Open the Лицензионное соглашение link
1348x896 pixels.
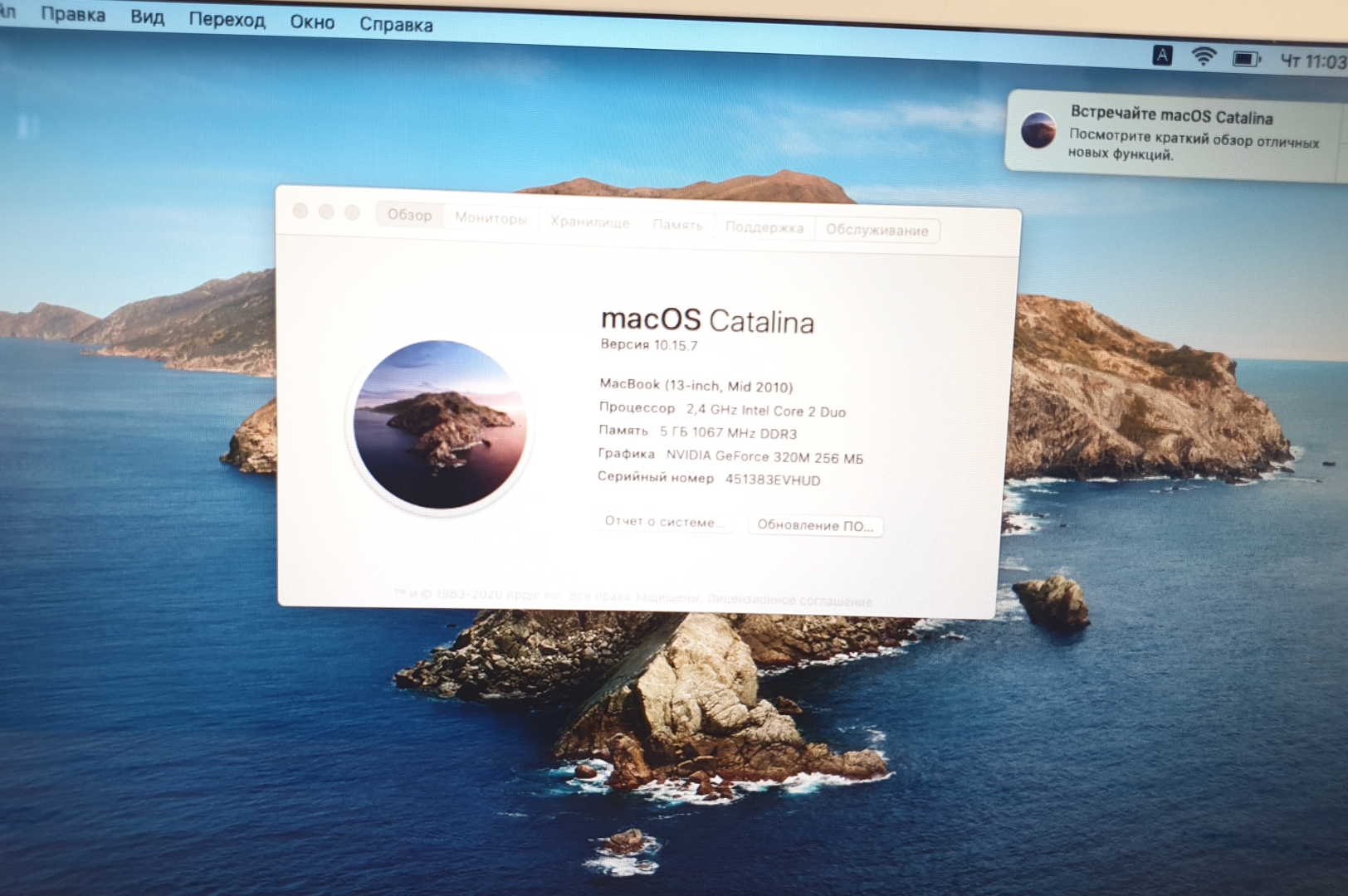pyautogui.click(x=789, y=601)
